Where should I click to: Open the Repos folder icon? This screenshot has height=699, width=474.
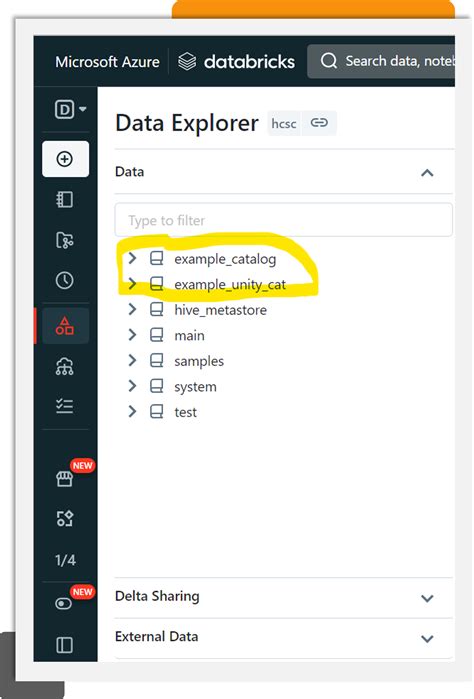[x=65, y=240]
